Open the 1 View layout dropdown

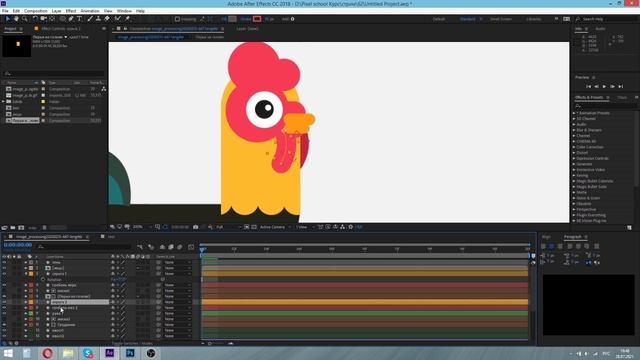(x=304, y=227)
